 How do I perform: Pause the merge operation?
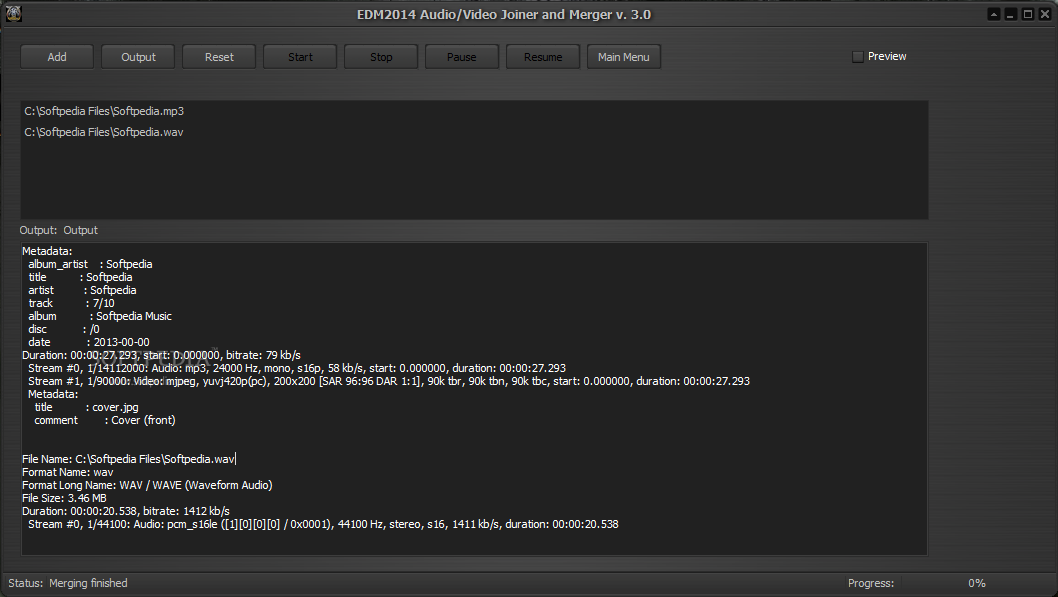462,57
